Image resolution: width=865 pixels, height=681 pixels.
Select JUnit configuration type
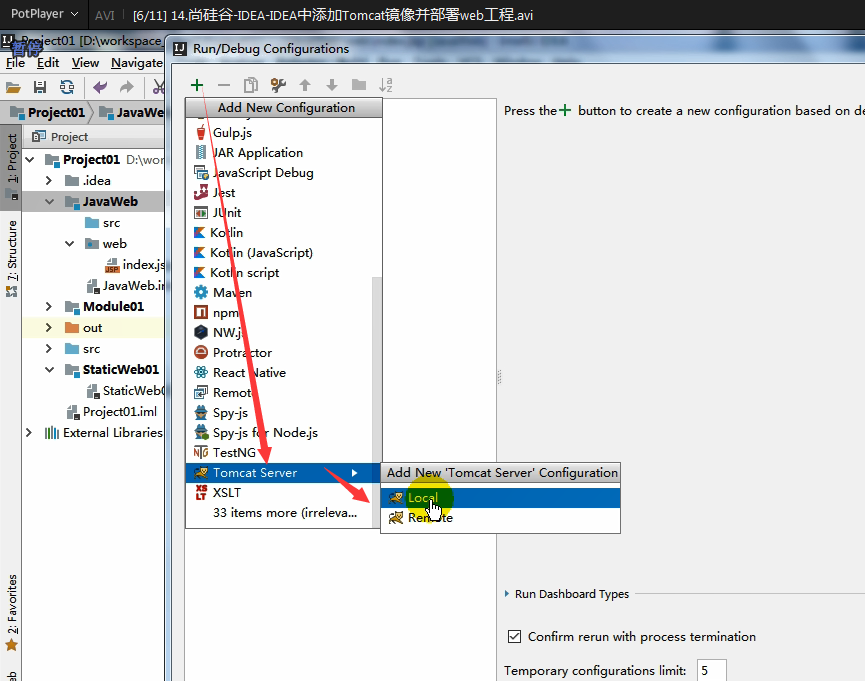point(283,212)
